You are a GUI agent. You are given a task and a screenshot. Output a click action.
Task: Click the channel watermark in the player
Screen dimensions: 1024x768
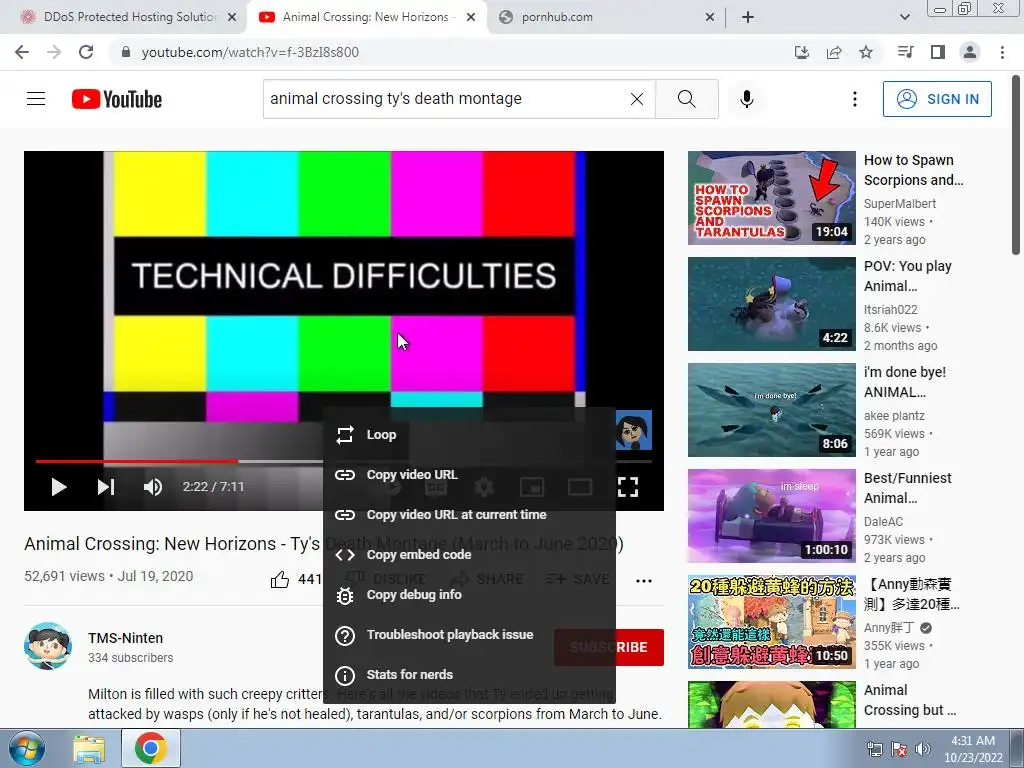click(x=633, y=430)
